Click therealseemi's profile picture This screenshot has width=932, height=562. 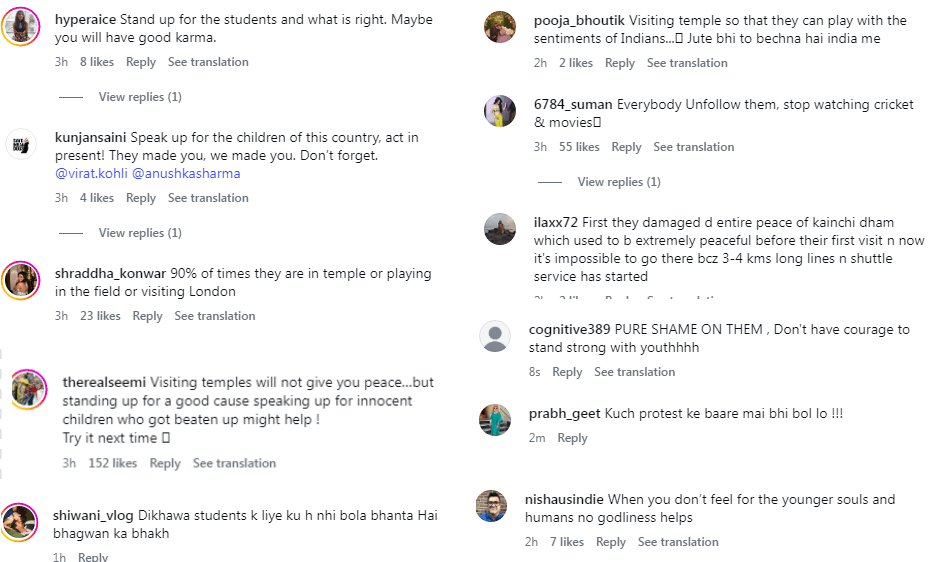point(29,389)
